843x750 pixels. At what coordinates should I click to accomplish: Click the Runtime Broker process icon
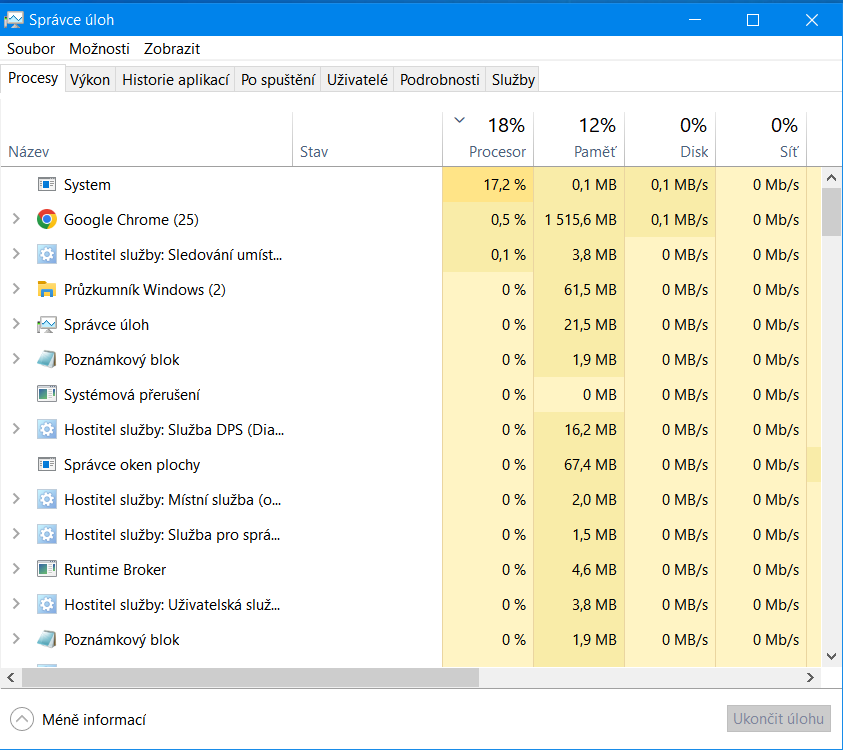(46, 570)
